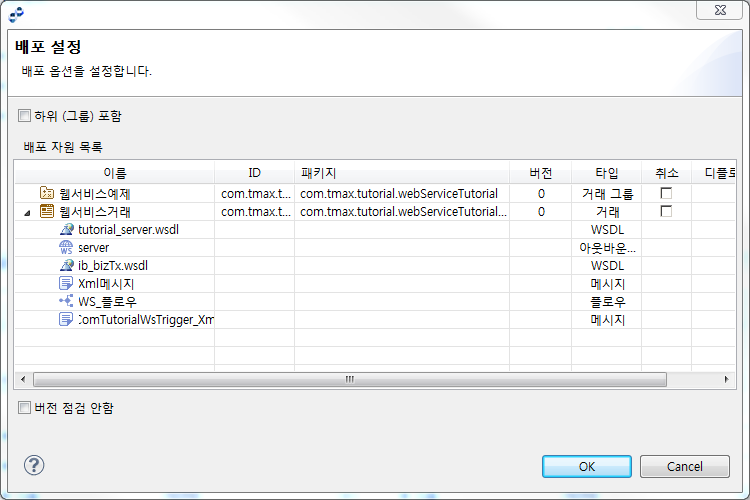Click 거래 type cell of 웹서비스거래
Viewport: 750px width, 500px height.
[607, 211]
